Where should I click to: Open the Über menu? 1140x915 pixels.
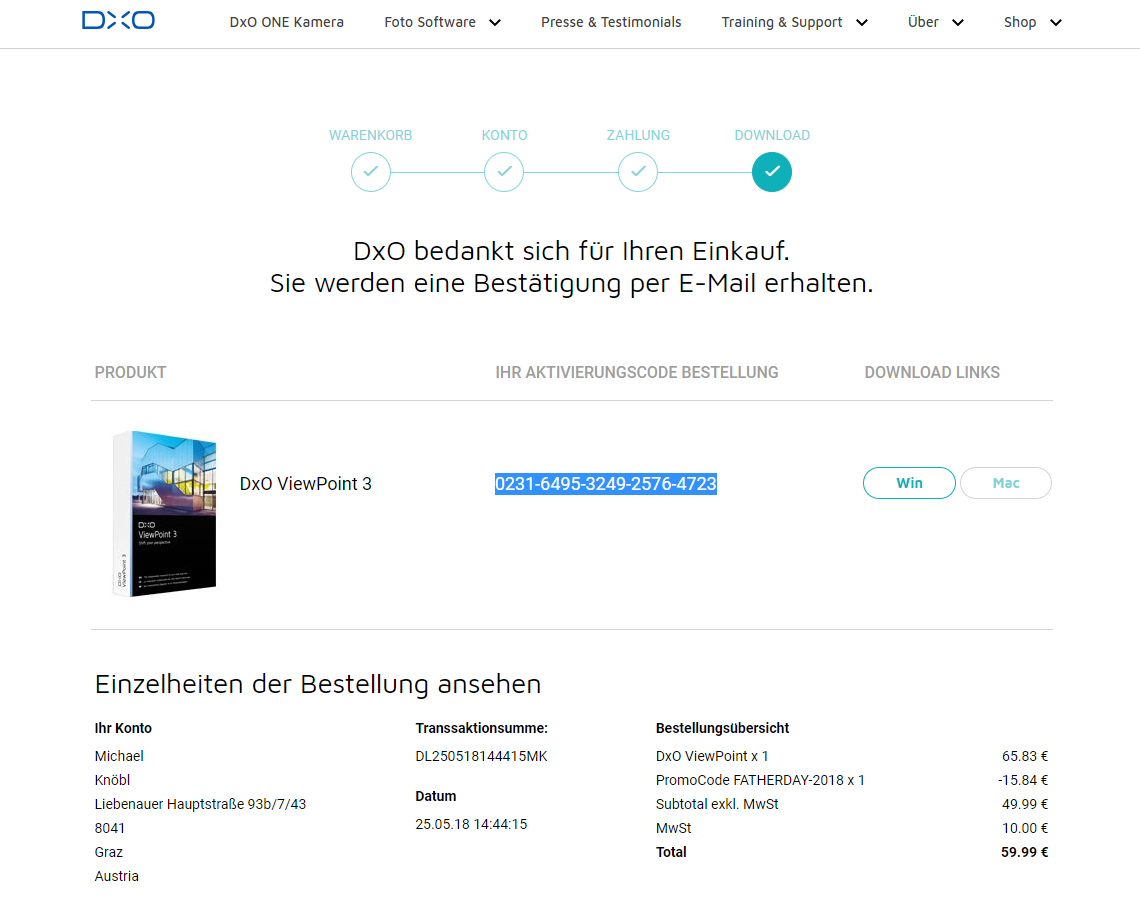[923, 23]
